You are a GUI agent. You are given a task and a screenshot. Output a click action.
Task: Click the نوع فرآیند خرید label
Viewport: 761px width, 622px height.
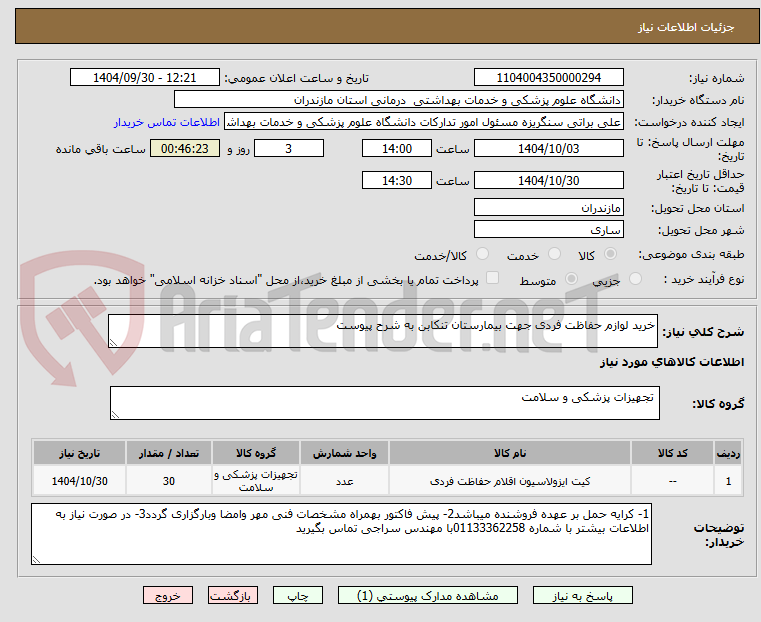point(704,279)
